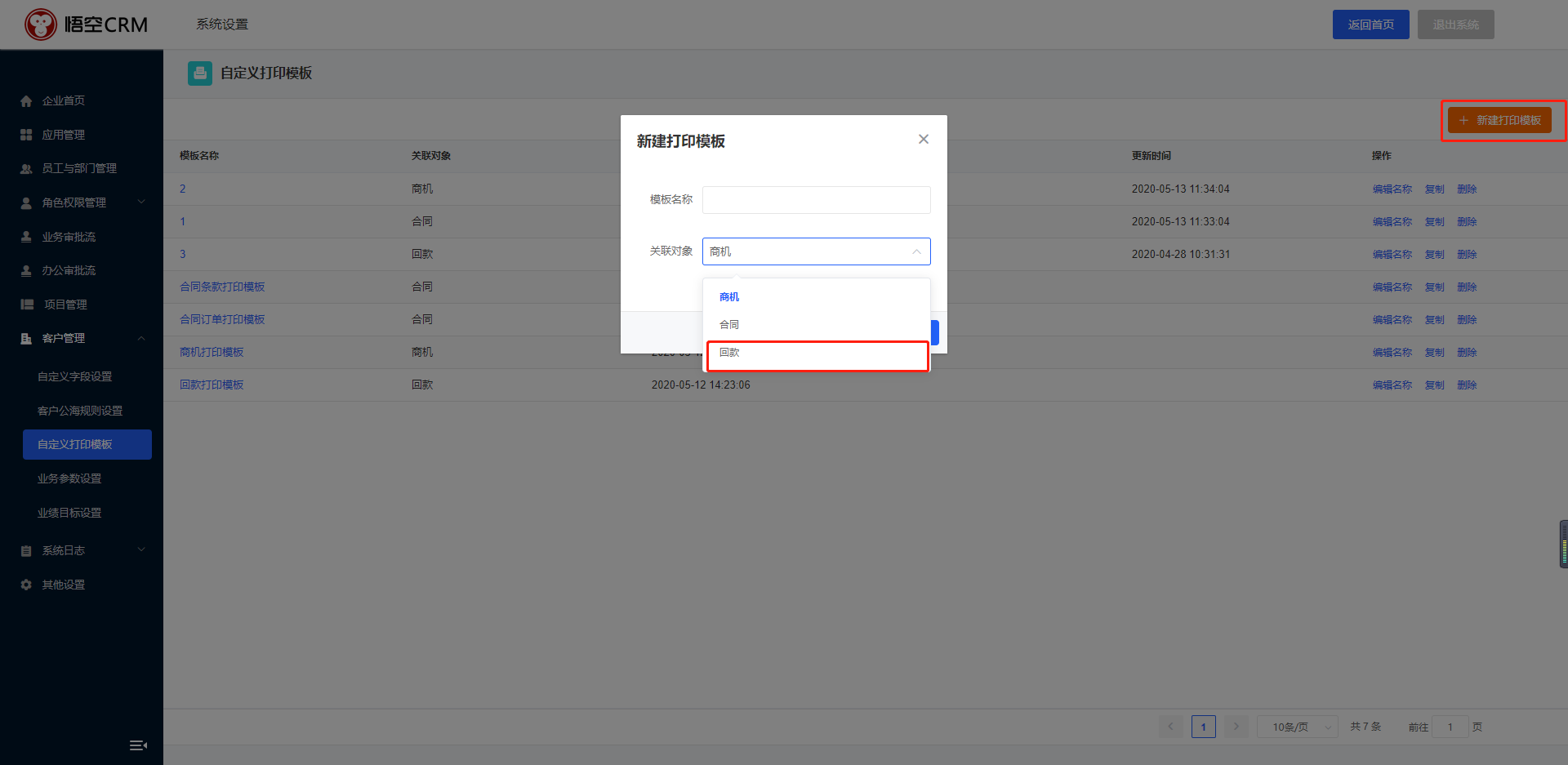Open template named 2
Viewport: 1568px width, 765px height.
click(x=183, y=189)
